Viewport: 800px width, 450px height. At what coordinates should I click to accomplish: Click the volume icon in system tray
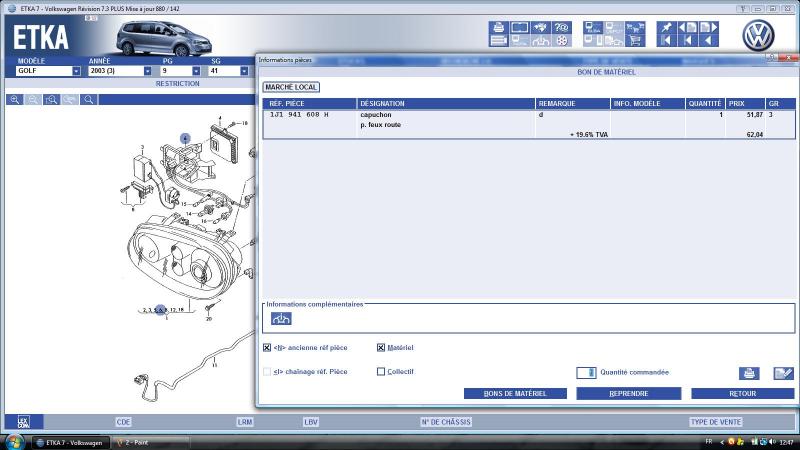coord(772,442)
